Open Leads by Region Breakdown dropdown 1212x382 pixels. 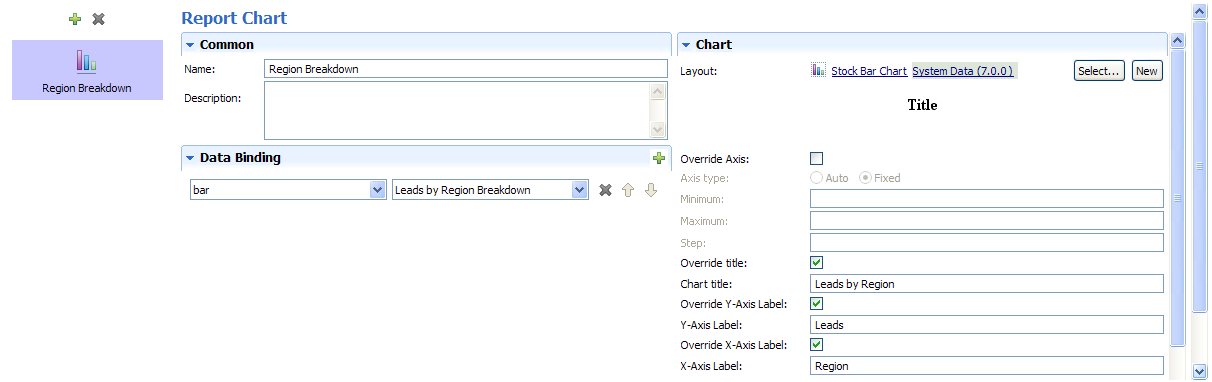click(579, 190)
